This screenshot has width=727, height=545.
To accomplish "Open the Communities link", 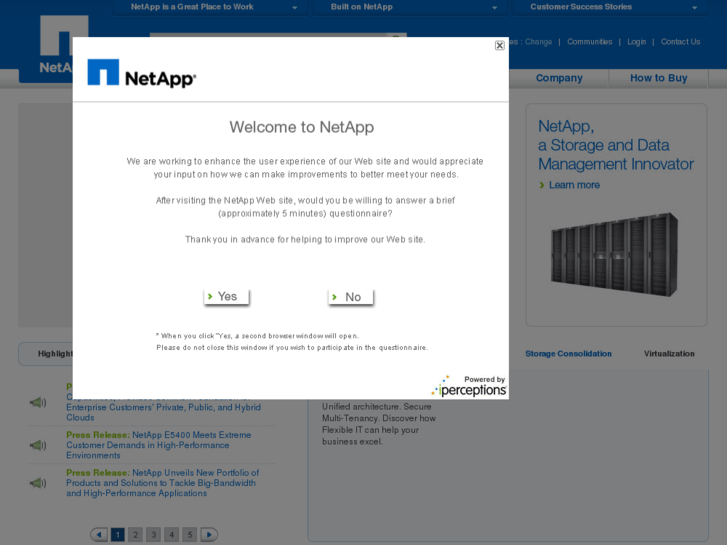I will (589, 42).
